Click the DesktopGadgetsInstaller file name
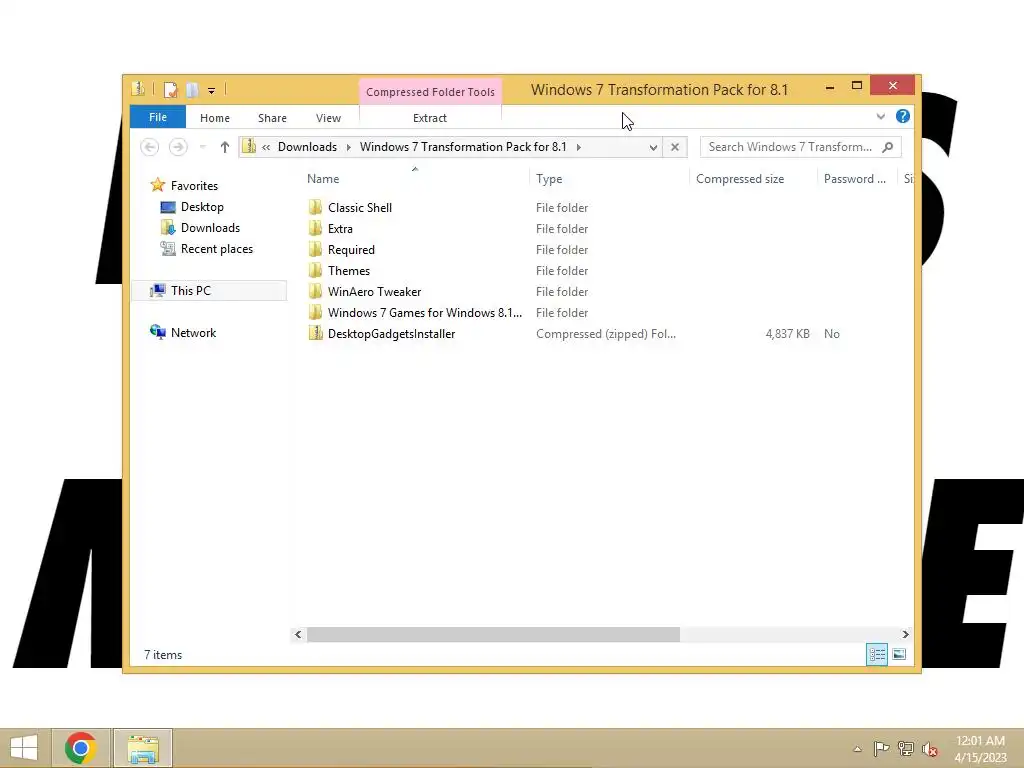The width and height of the screenshot is (1024, 768). (x=391, y=334)
